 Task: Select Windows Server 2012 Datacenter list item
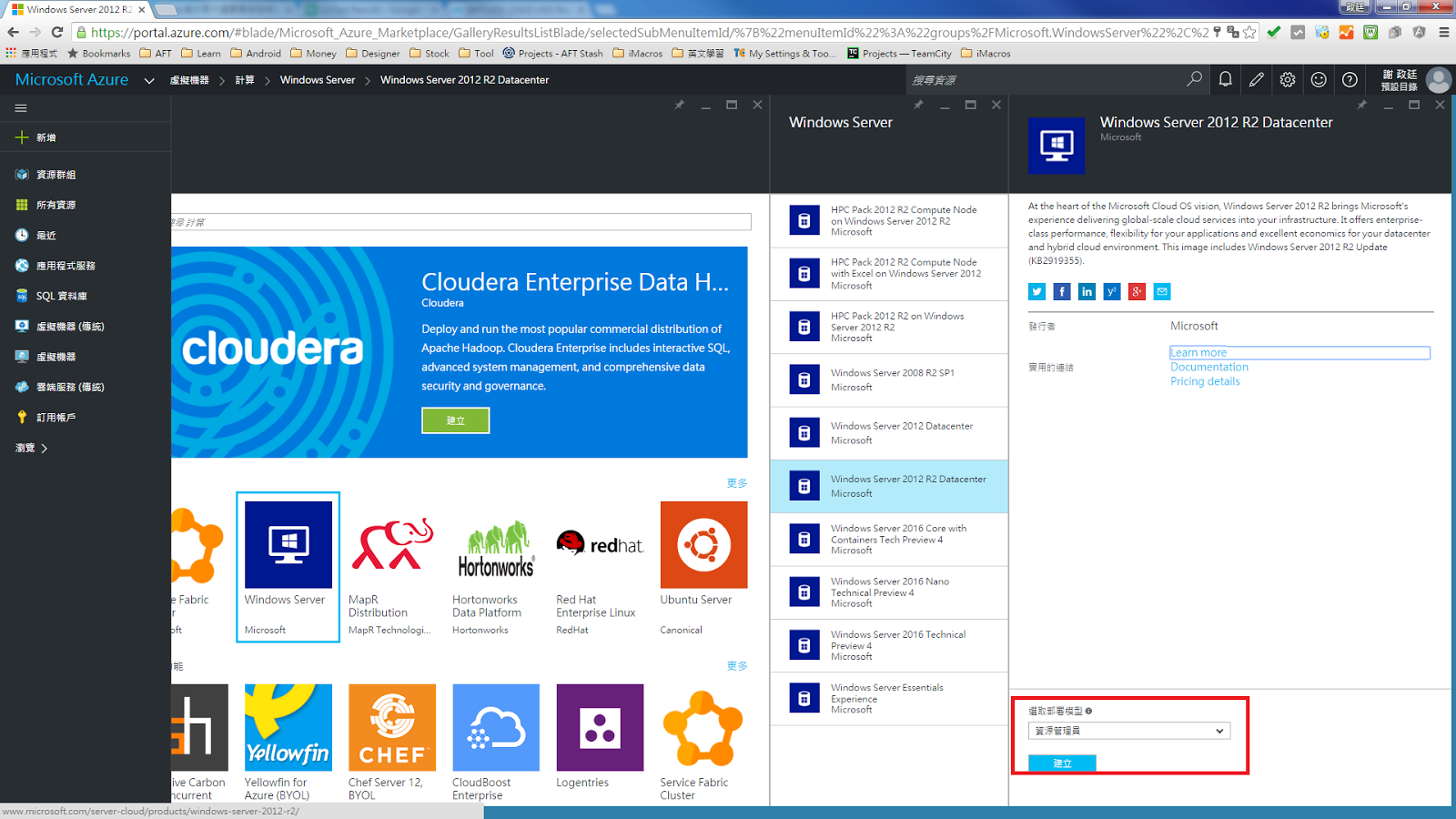[x=889, y=433]
